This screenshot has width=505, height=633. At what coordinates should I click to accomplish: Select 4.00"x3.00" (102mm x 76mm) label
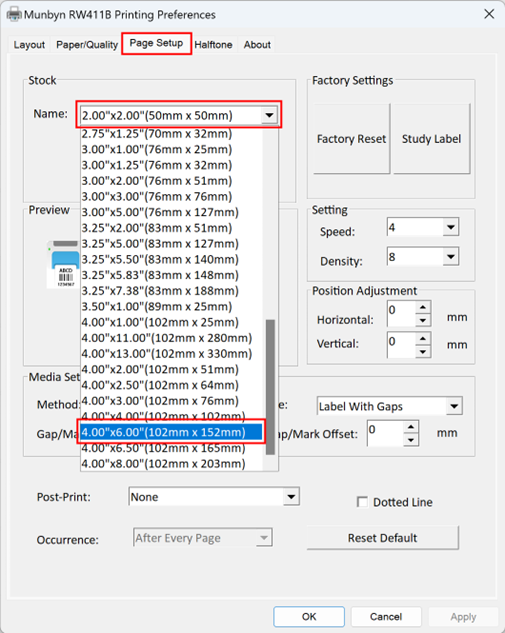point(172,401)
